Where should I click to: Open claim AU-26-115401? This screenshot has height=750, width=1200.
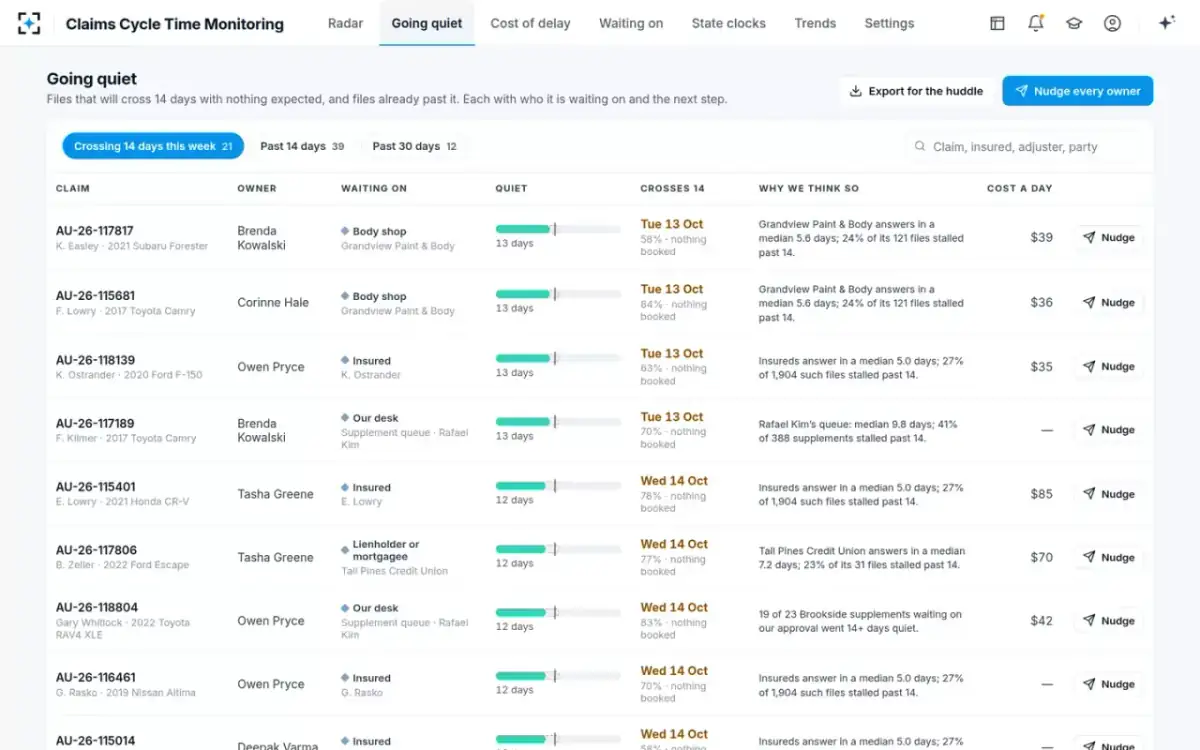[95, 487]
